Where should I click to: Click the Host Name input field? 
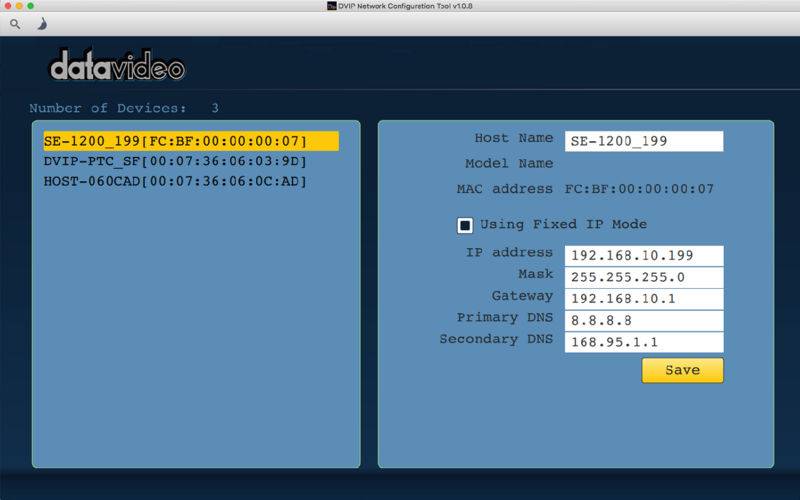click(644, 141)
